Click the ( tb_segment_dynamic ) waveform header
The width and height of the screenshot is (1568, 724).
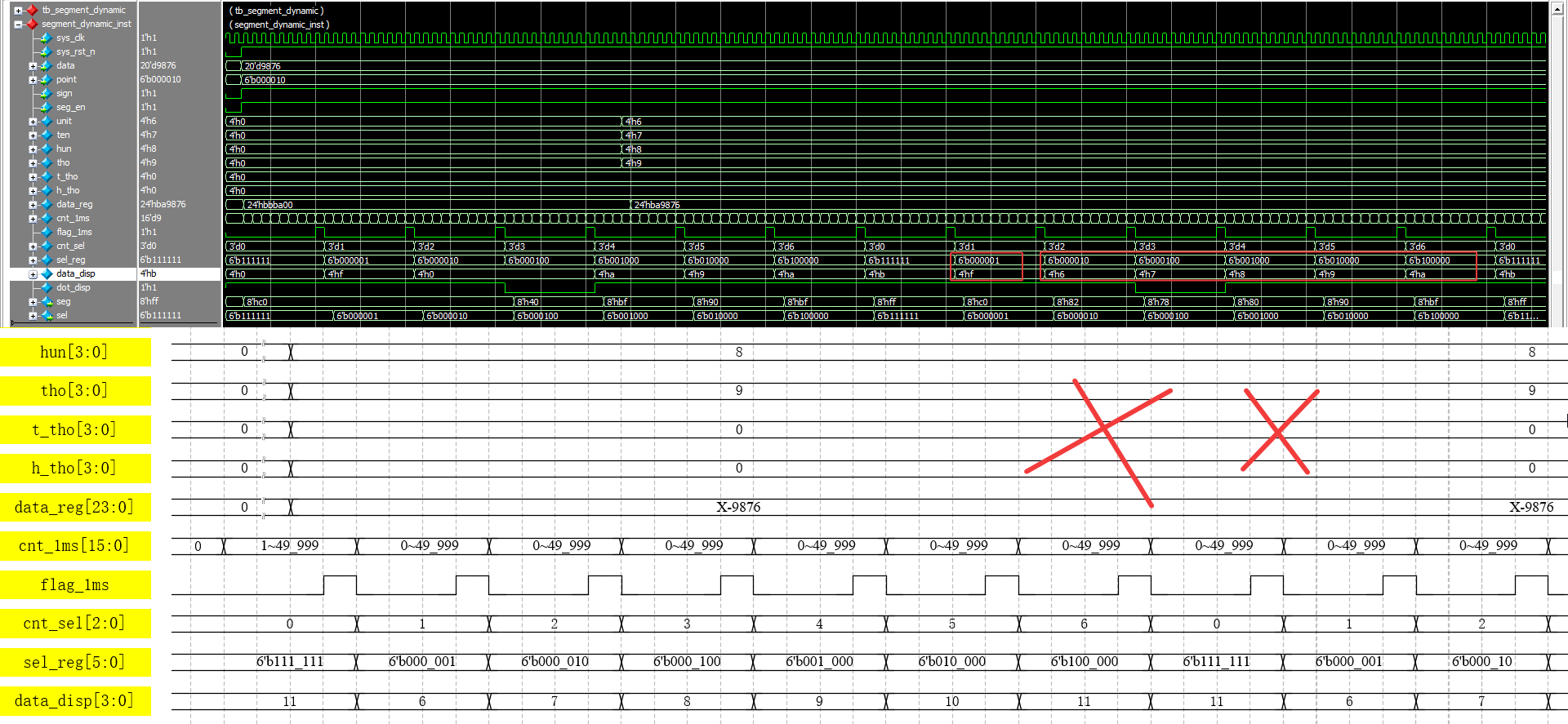pyautogui.click(x=277, y=11)
